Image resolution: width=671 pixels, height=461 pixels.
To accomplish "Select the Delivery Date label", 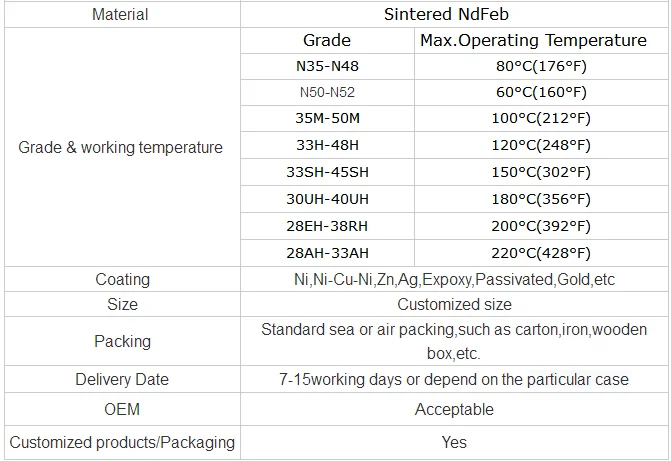I will click(x=121, y=380).
